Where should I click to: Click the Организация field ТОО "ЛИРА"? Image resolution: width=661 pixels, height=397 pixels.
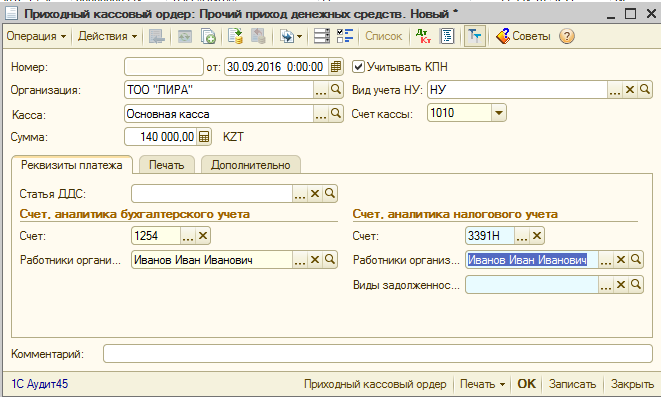pos(219,90)
